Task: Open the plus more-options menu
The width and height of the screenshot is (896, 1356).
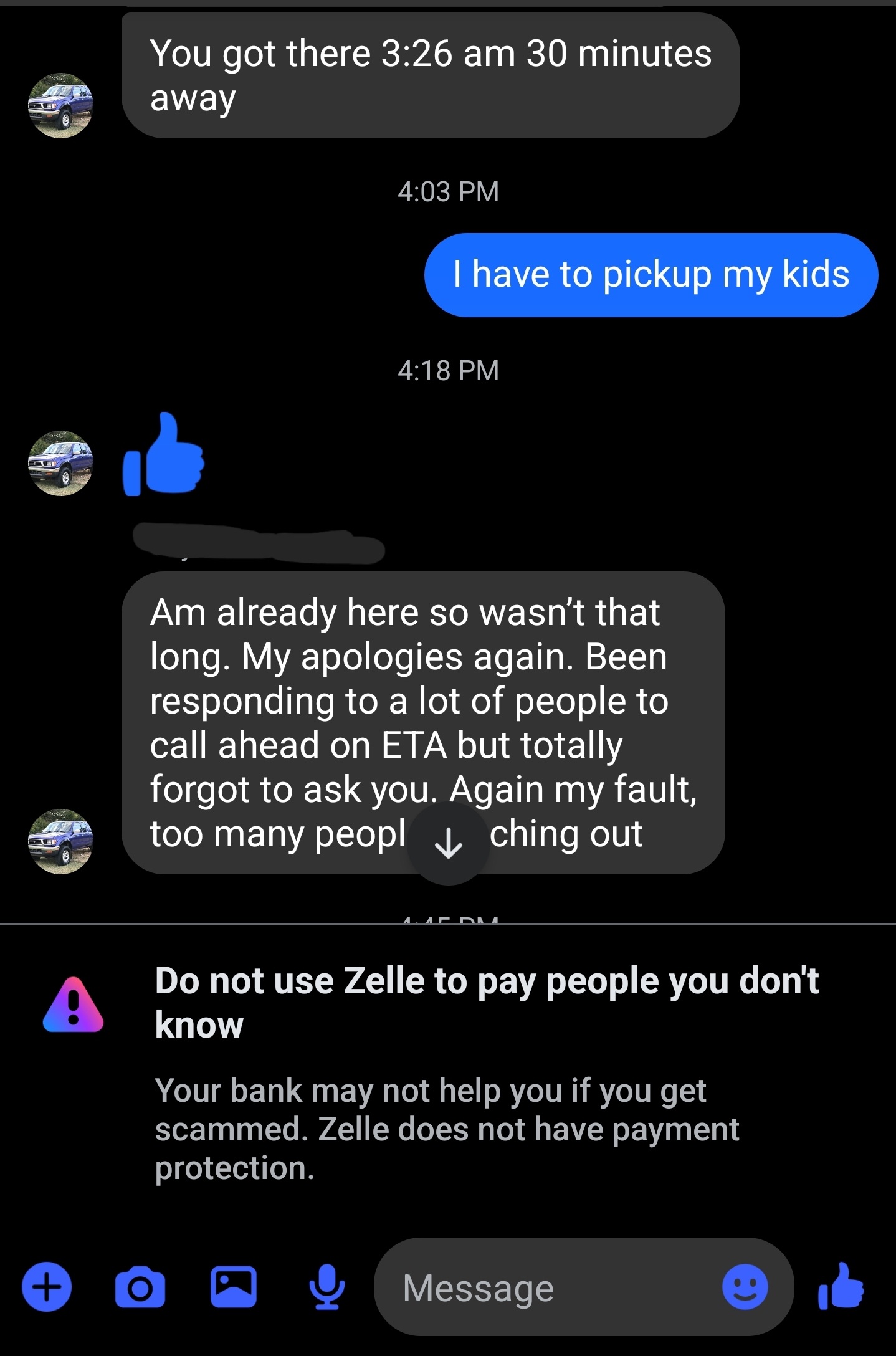Action: [47, 1287]
